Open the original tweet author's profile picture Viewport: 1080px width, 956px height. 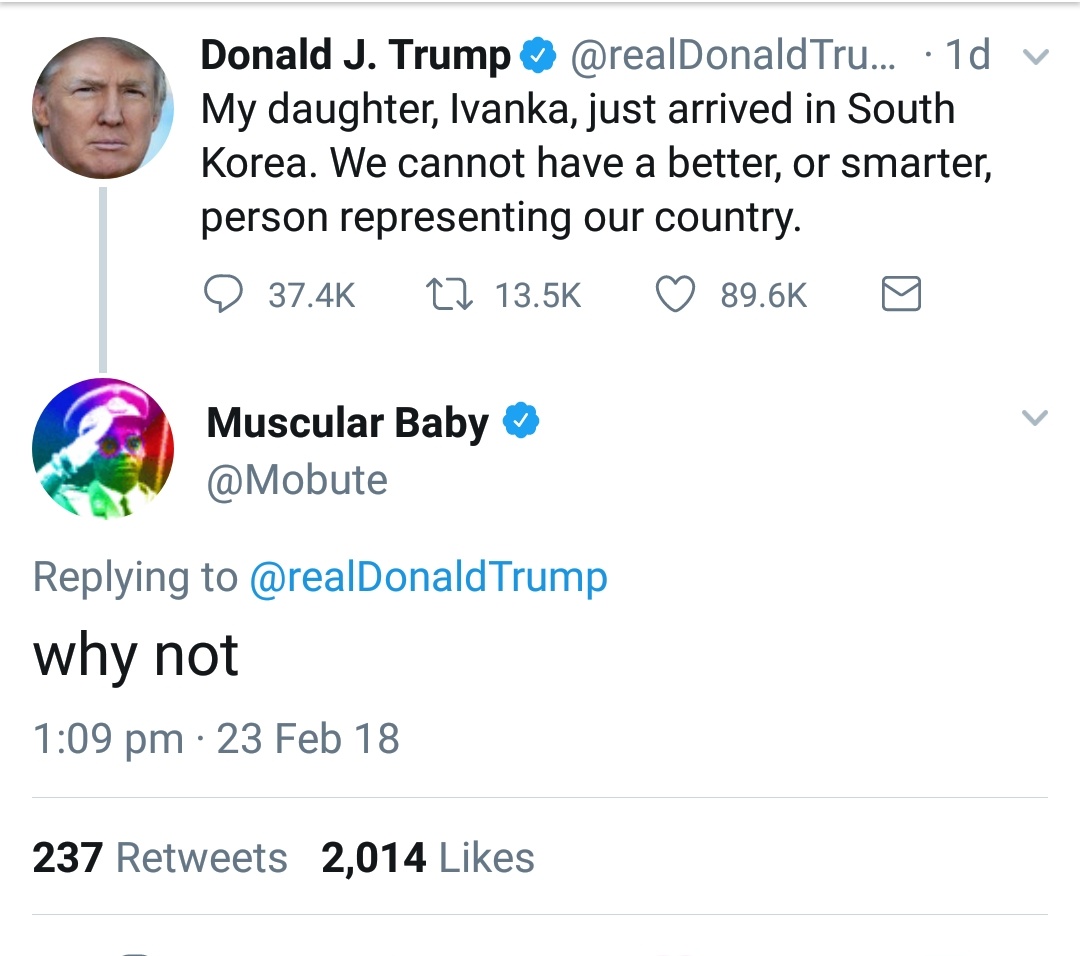pyautogui.click(x=102, y=108)
